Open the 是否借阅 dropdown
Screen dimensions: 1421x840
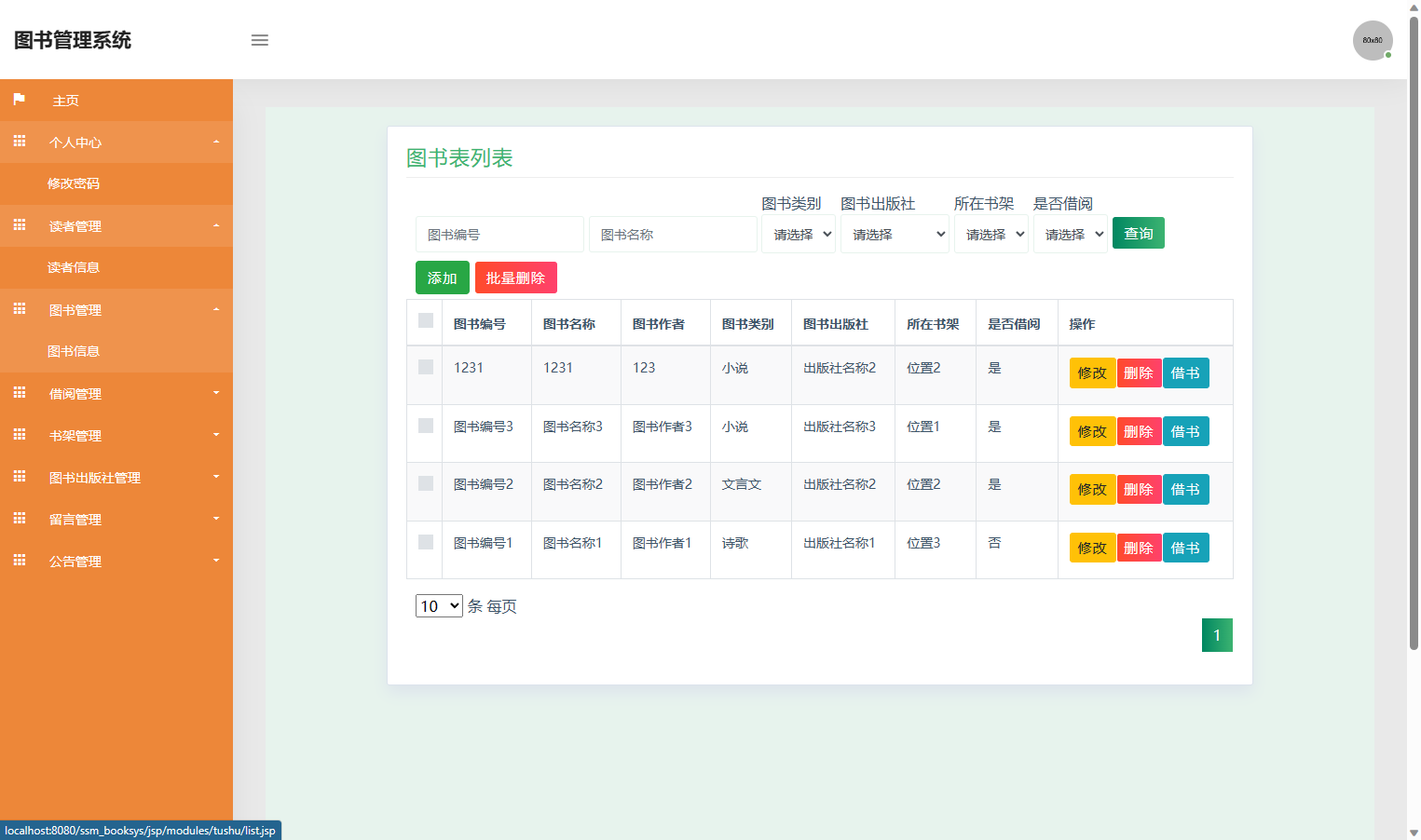(1070, 234)
